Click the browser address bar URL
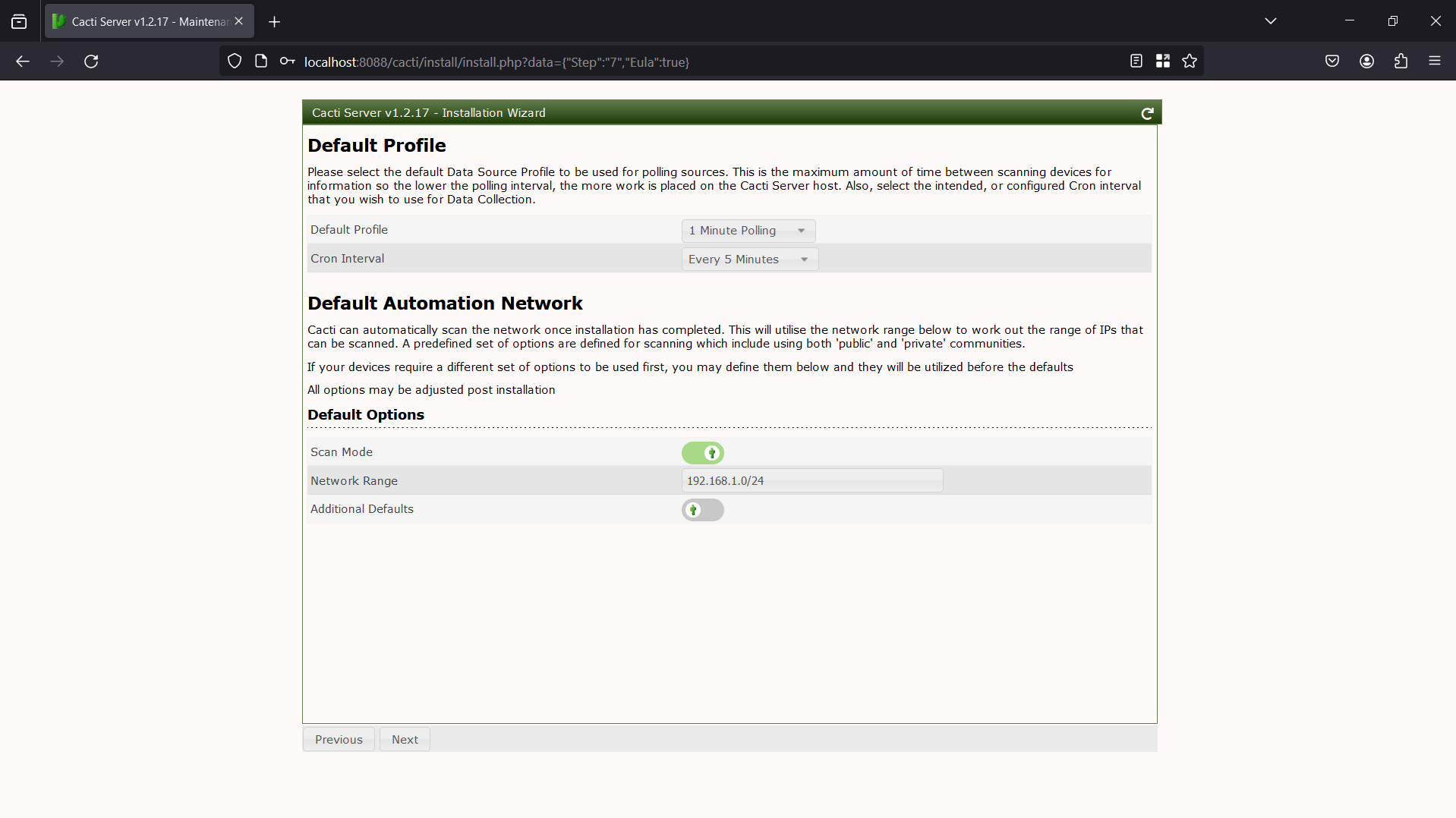This screenshot has height=818, width=1456. pos(496,62)
